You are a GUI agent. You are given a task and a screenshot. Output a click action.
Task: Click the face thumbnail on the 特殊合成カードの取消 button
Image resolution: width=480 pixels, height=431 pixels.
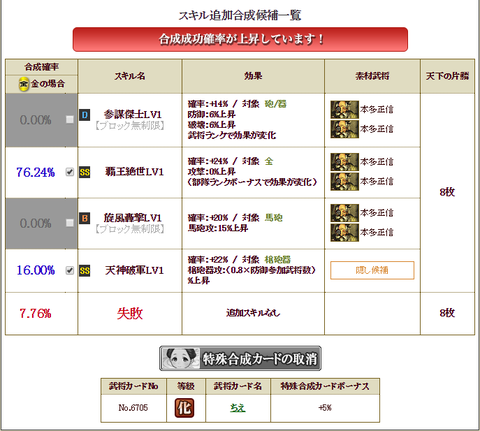(180, 358)
